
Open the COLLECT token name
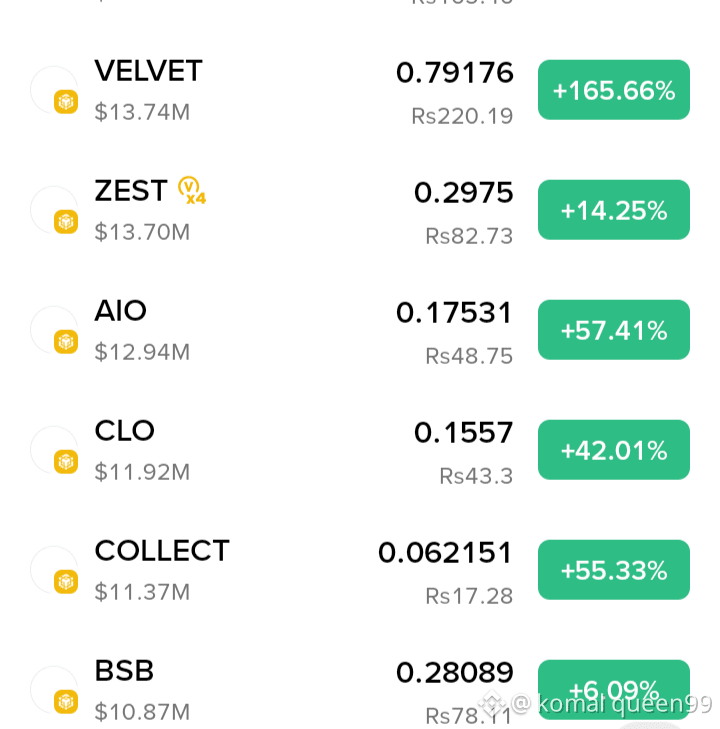click(x=162, y=551)
